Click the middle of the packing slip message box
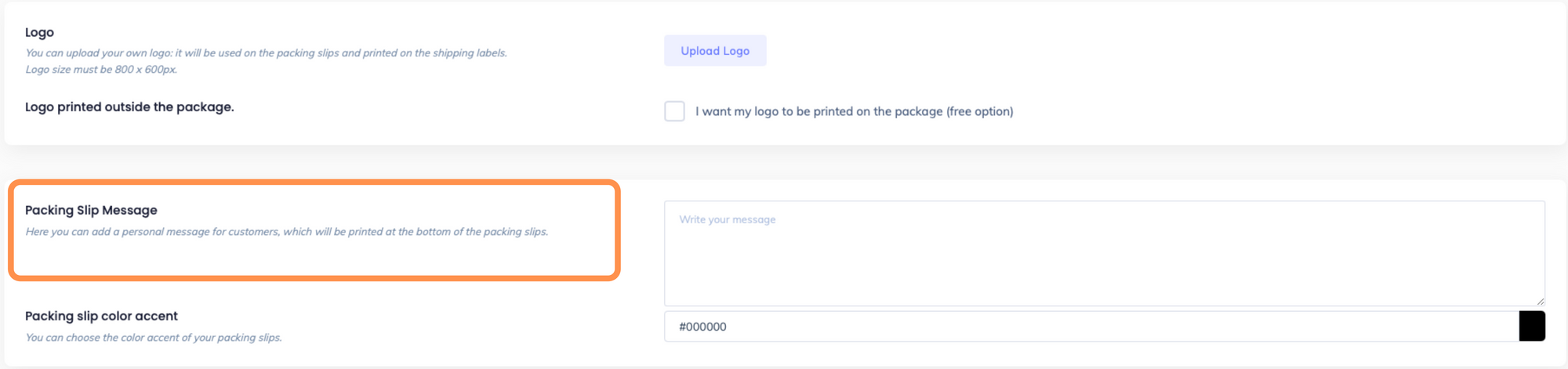Screen dimensions: 1568x369 [1104, 253]
